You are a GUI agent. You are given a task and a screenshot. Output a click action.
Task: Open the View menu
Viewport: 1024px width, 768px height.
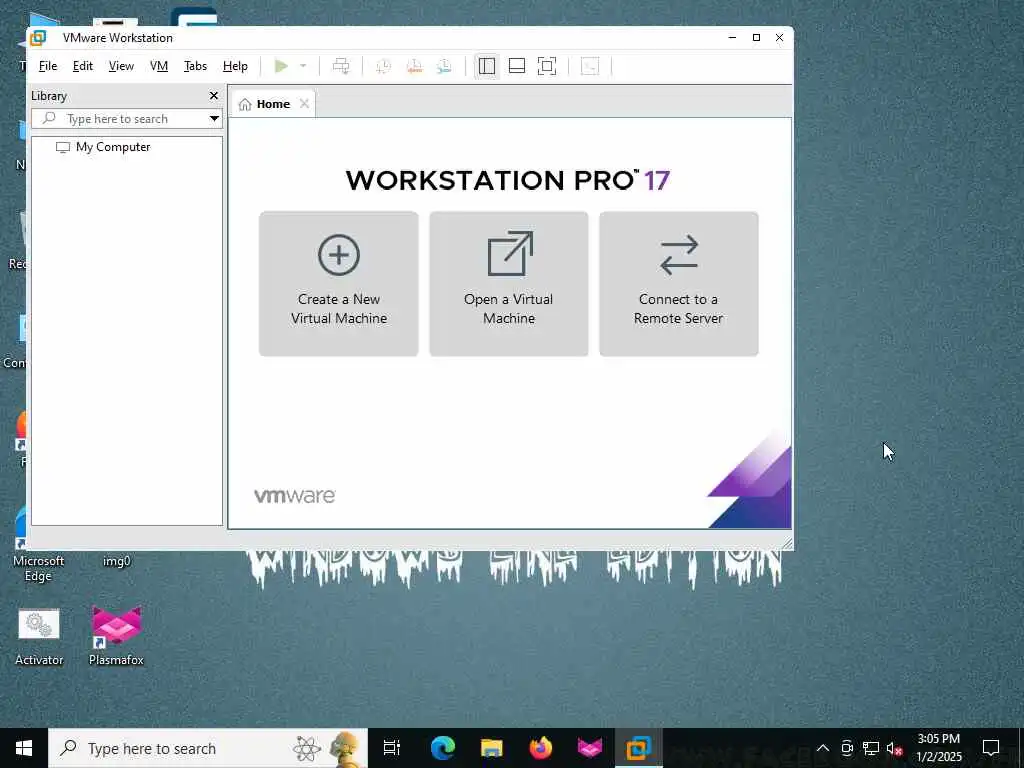(x=121, y=66)
